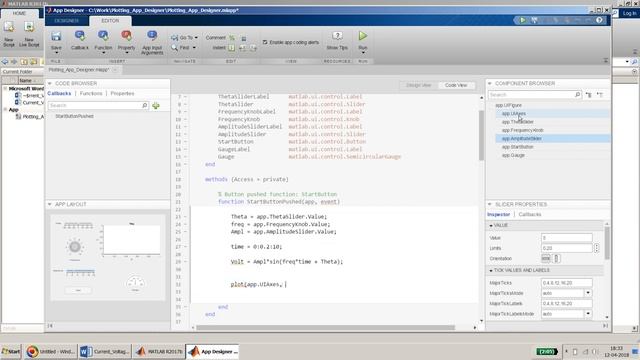Add a new Callback via toolstrip icon
The width and height of the screenshot is (640, 360).
[x=80, y=36]
